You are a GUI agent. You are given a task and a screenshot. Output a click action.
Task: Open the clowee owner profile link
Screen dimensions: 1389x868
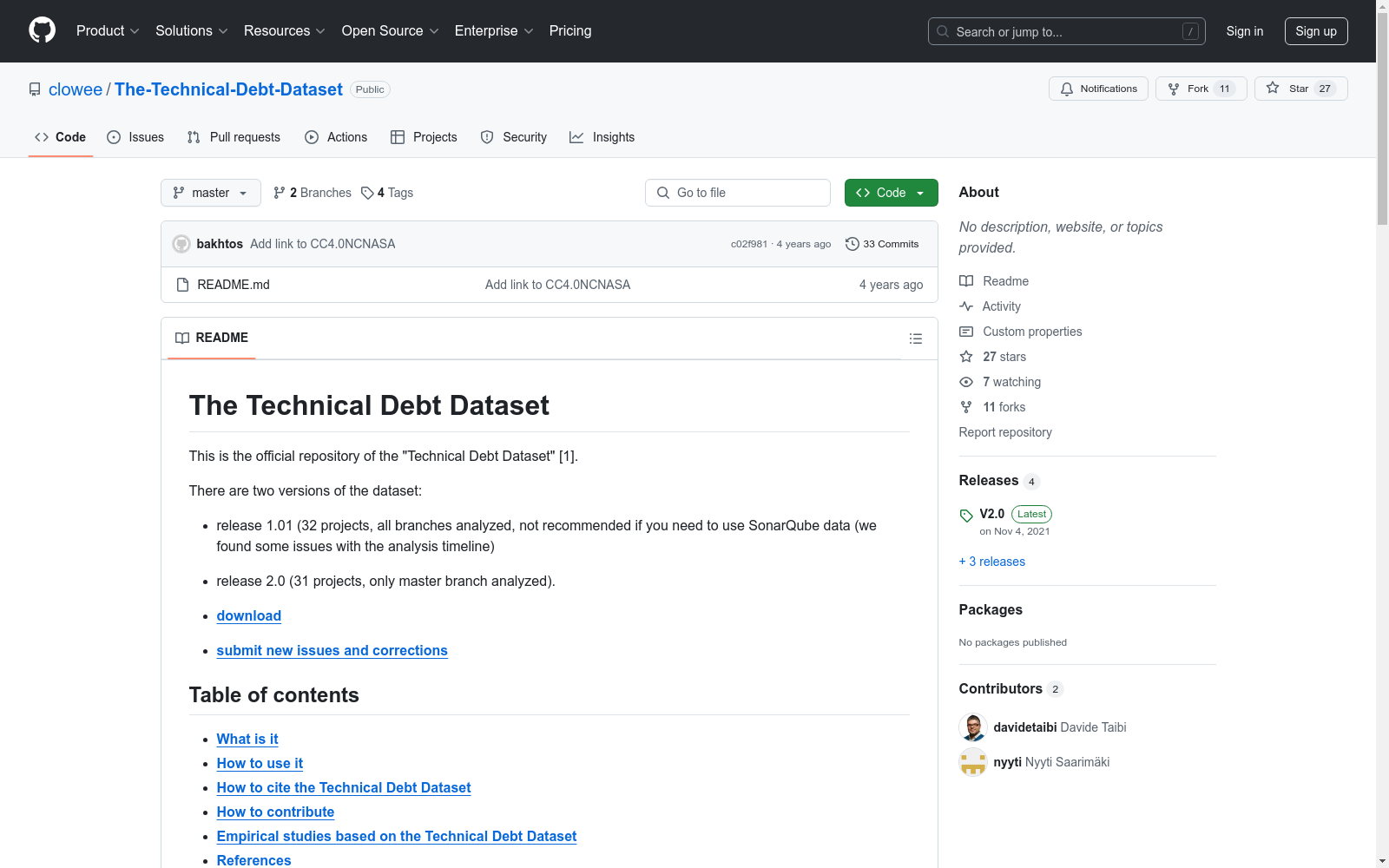tap(76, 89)
